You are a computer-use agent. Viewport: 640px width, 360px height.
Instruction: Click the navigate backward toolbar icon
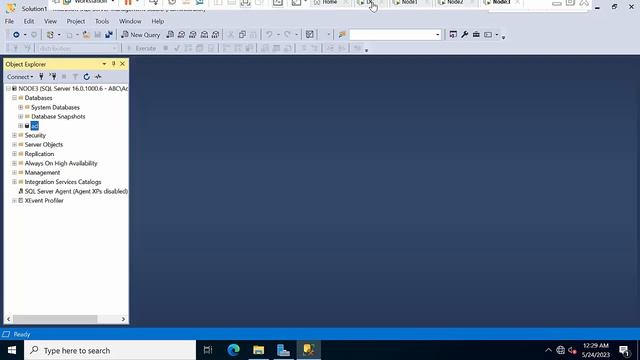point(16,35)
